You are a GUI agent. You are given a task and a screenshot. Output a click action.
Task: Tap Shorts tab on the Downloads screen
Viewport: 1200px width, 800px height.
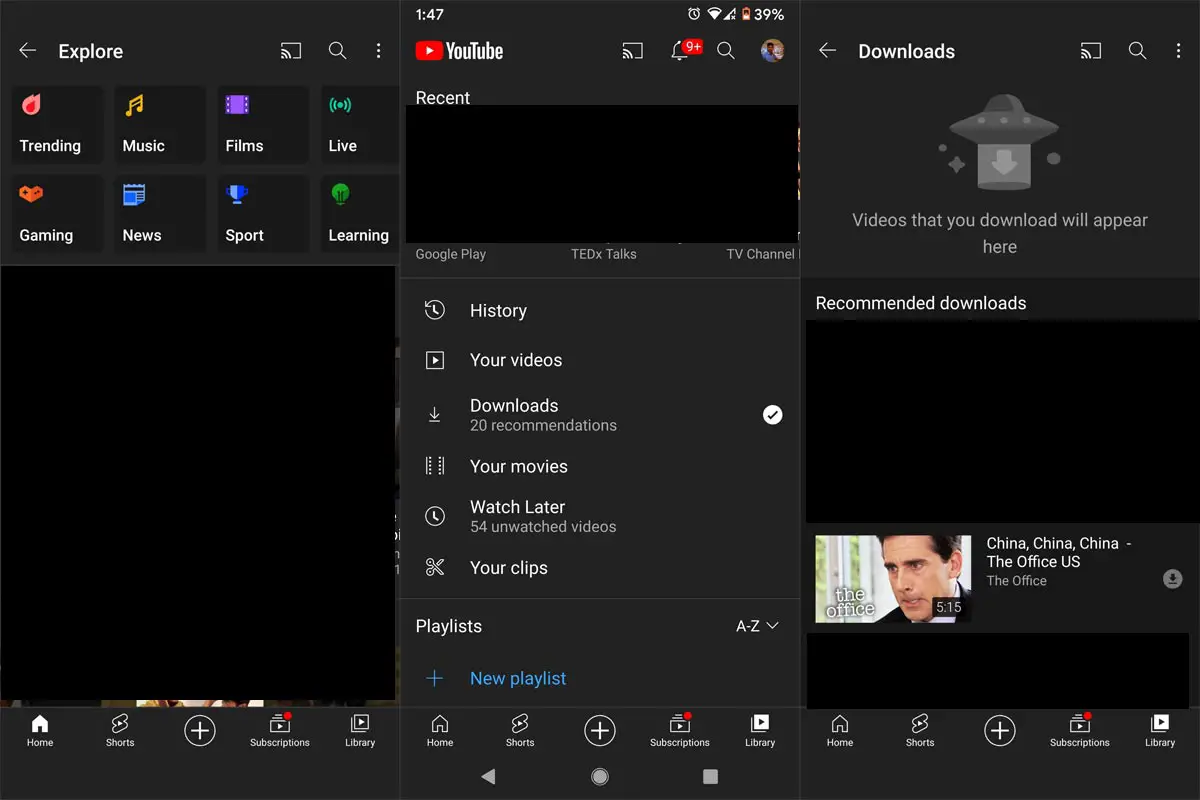pyautogui.click(x=920, y=731)
